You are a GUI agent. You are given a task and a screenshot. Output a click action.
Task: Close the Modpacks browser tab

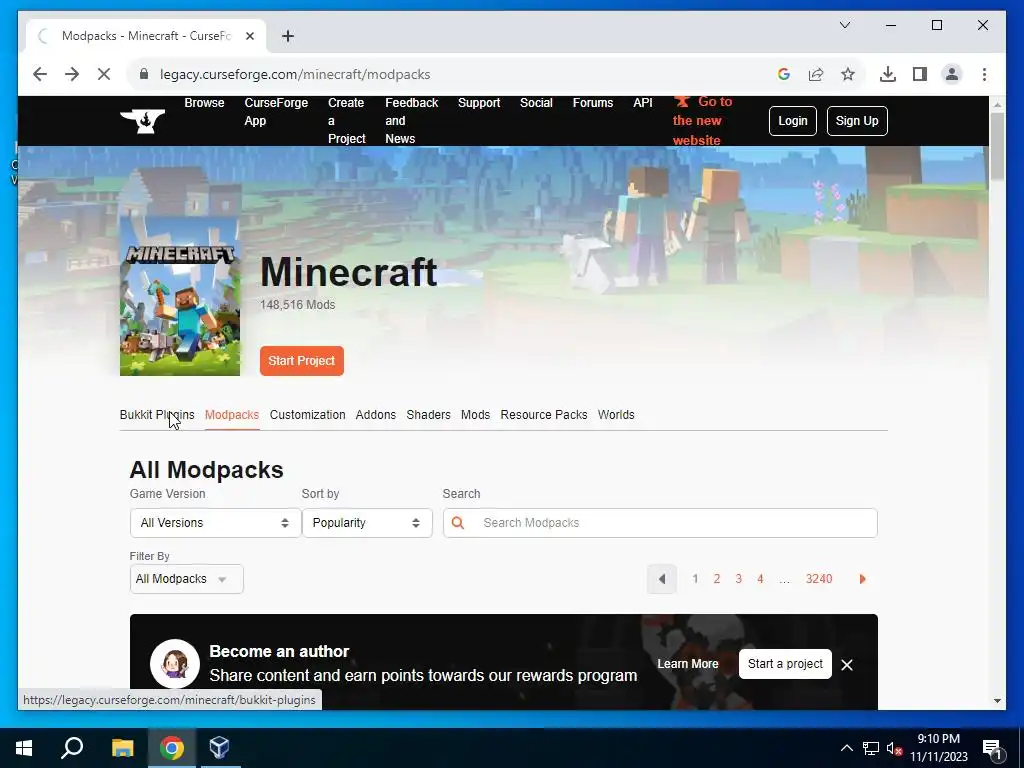[249, 36]
